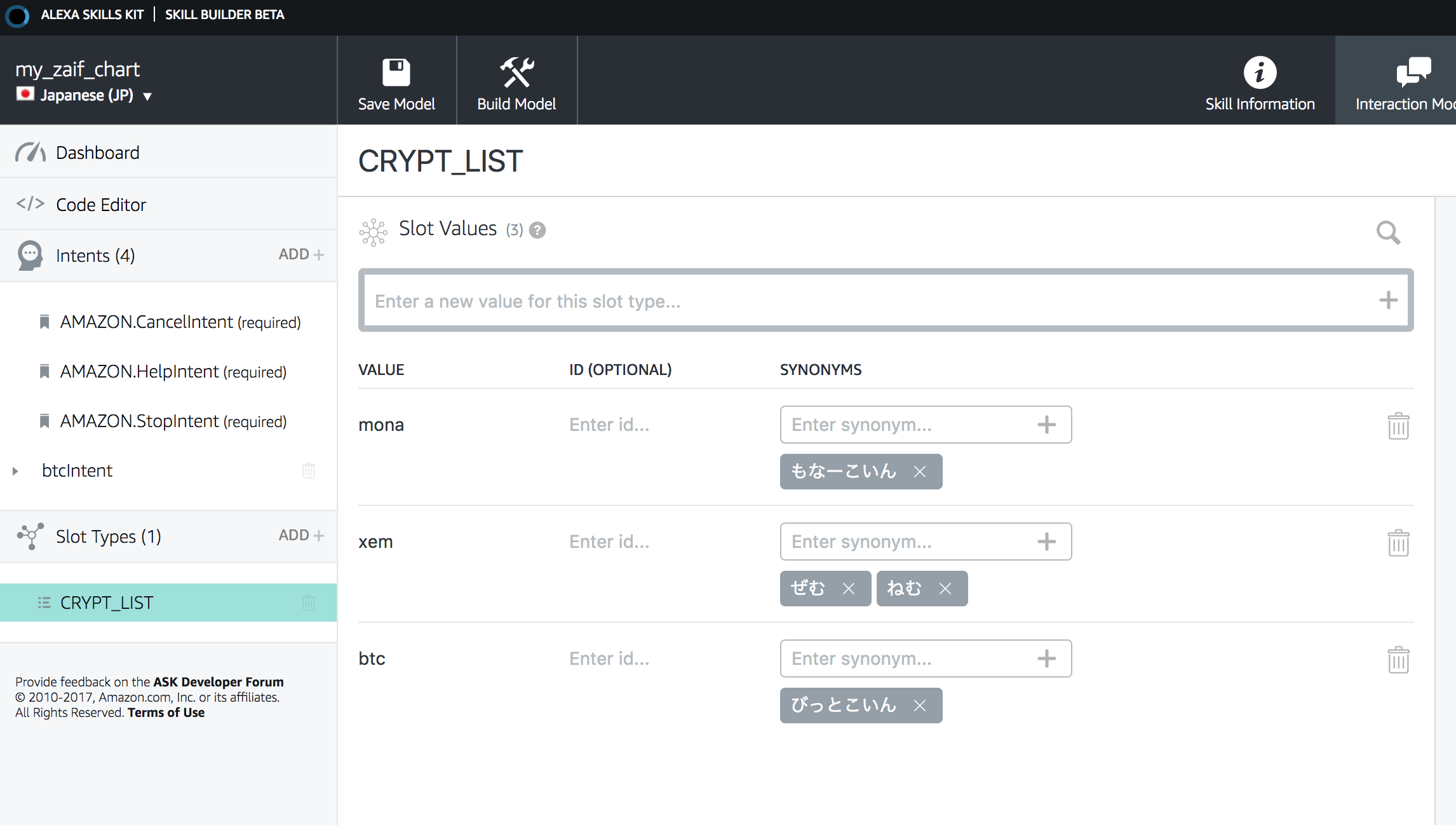Switch to Interaction Model tab

[x=1396, y=81]
